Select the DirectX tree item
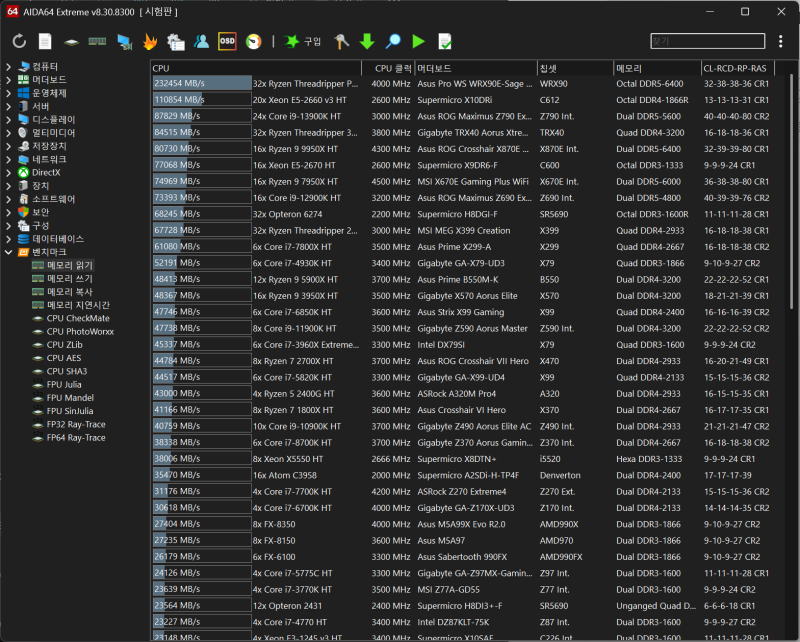 [x=46, y=172]
